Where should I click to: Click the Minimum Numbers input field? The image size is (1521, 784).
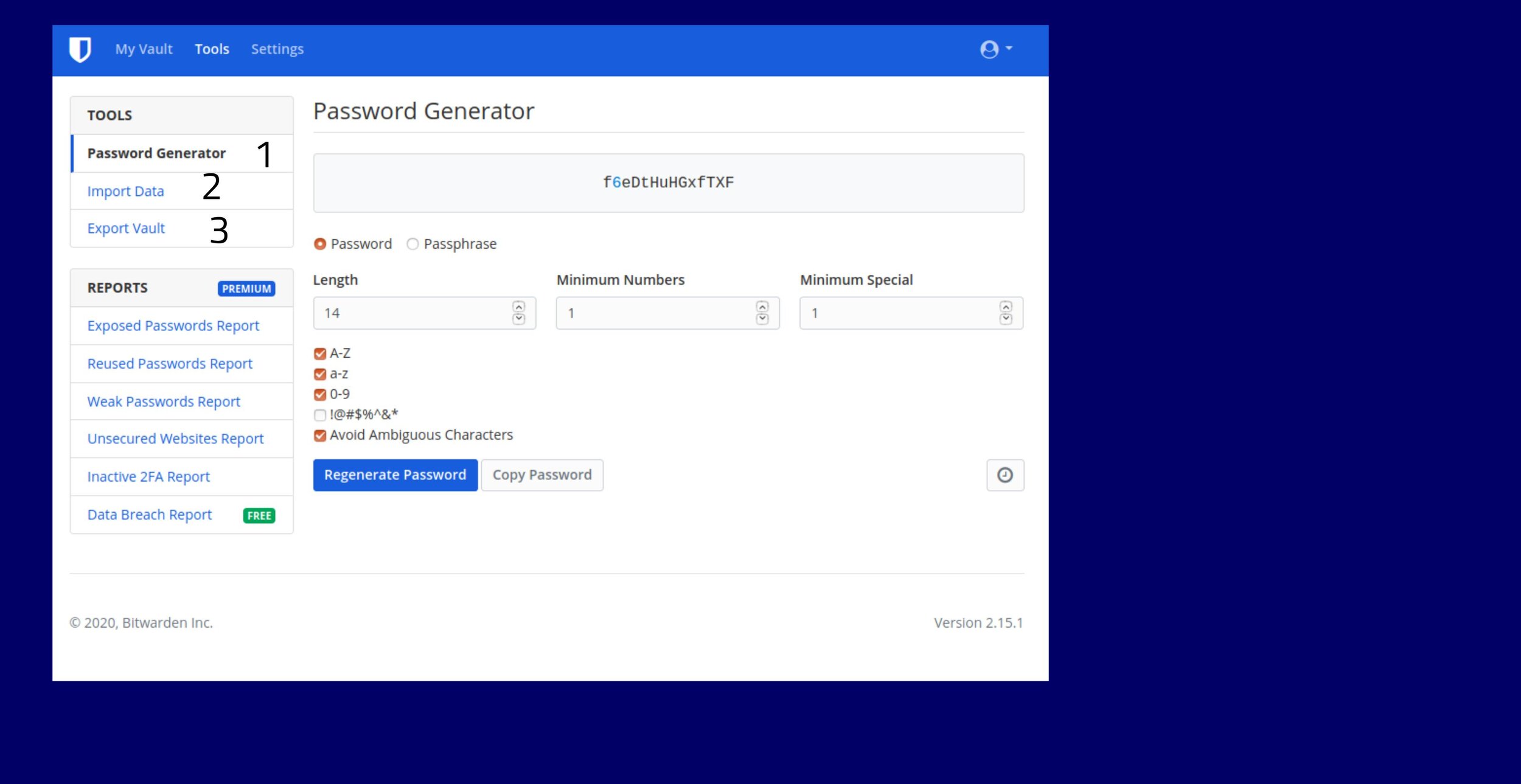tap(667, 313)
